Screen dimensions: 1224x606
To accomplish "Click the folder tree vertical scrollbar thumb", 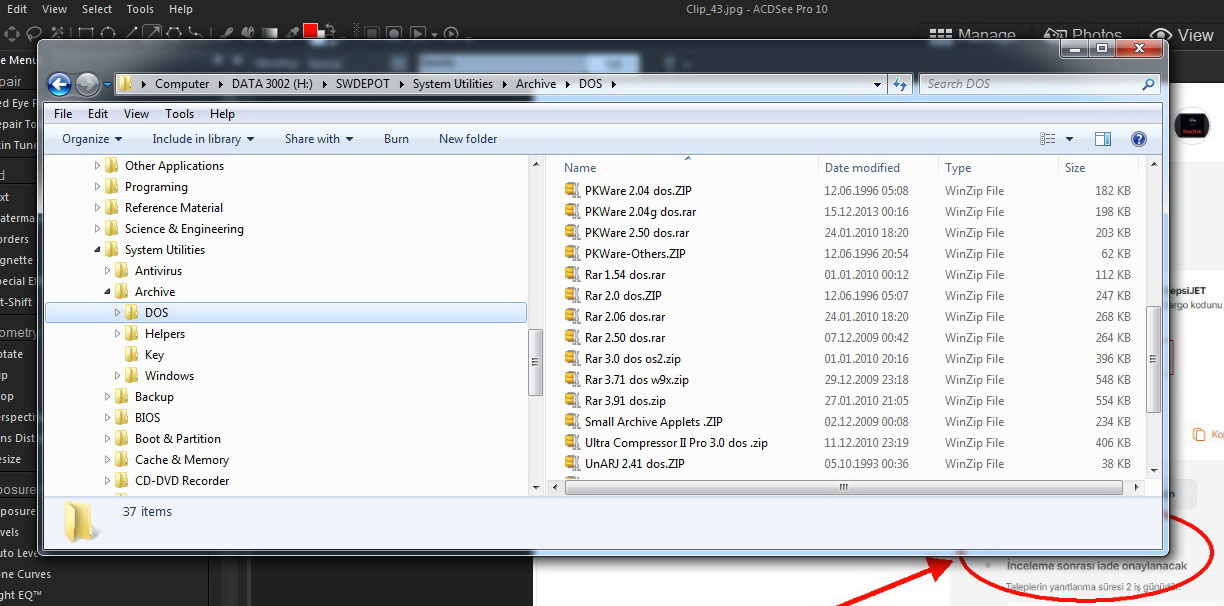I will pos(536,363).
